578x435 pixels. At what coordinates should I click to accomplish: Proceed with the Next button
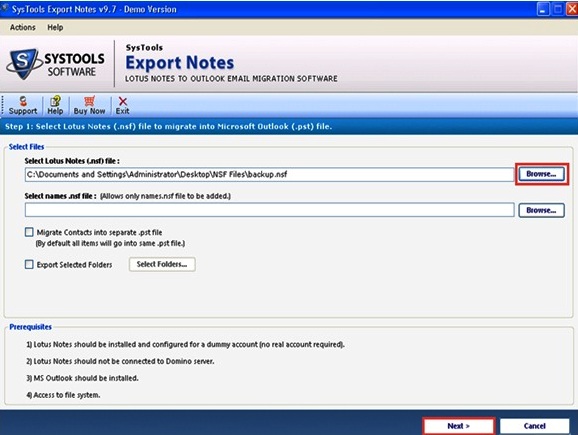(x=459, y=426)
